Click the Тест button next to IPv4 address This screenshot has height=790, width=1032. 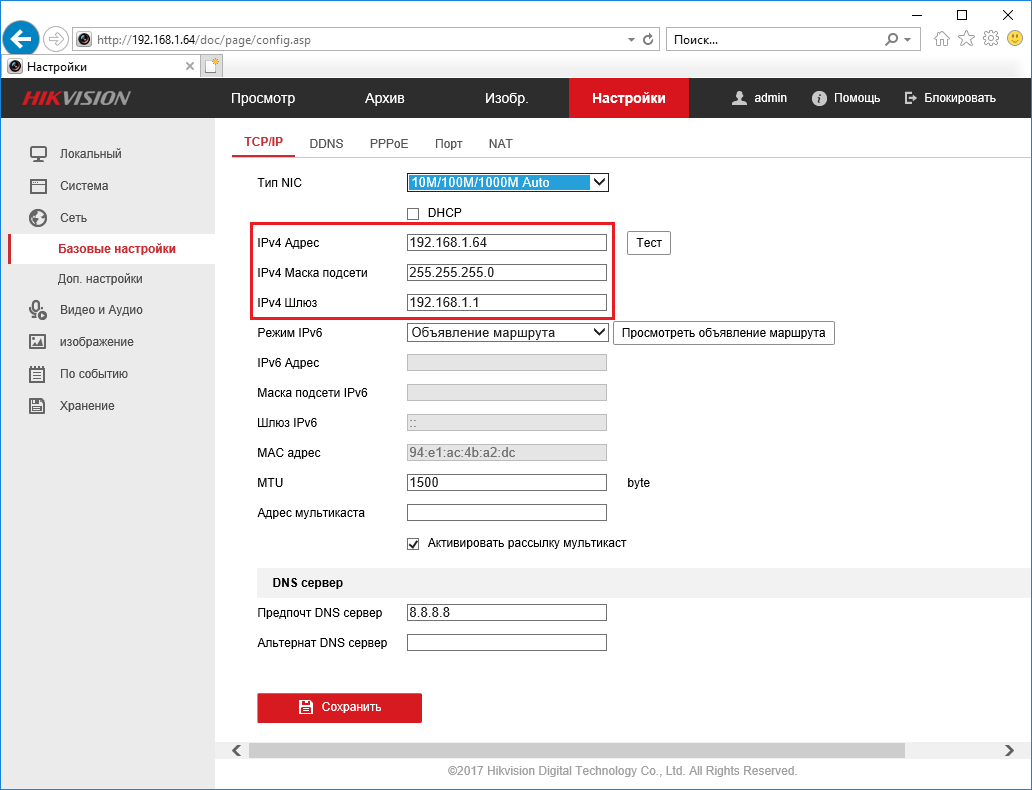click(649, 243)
